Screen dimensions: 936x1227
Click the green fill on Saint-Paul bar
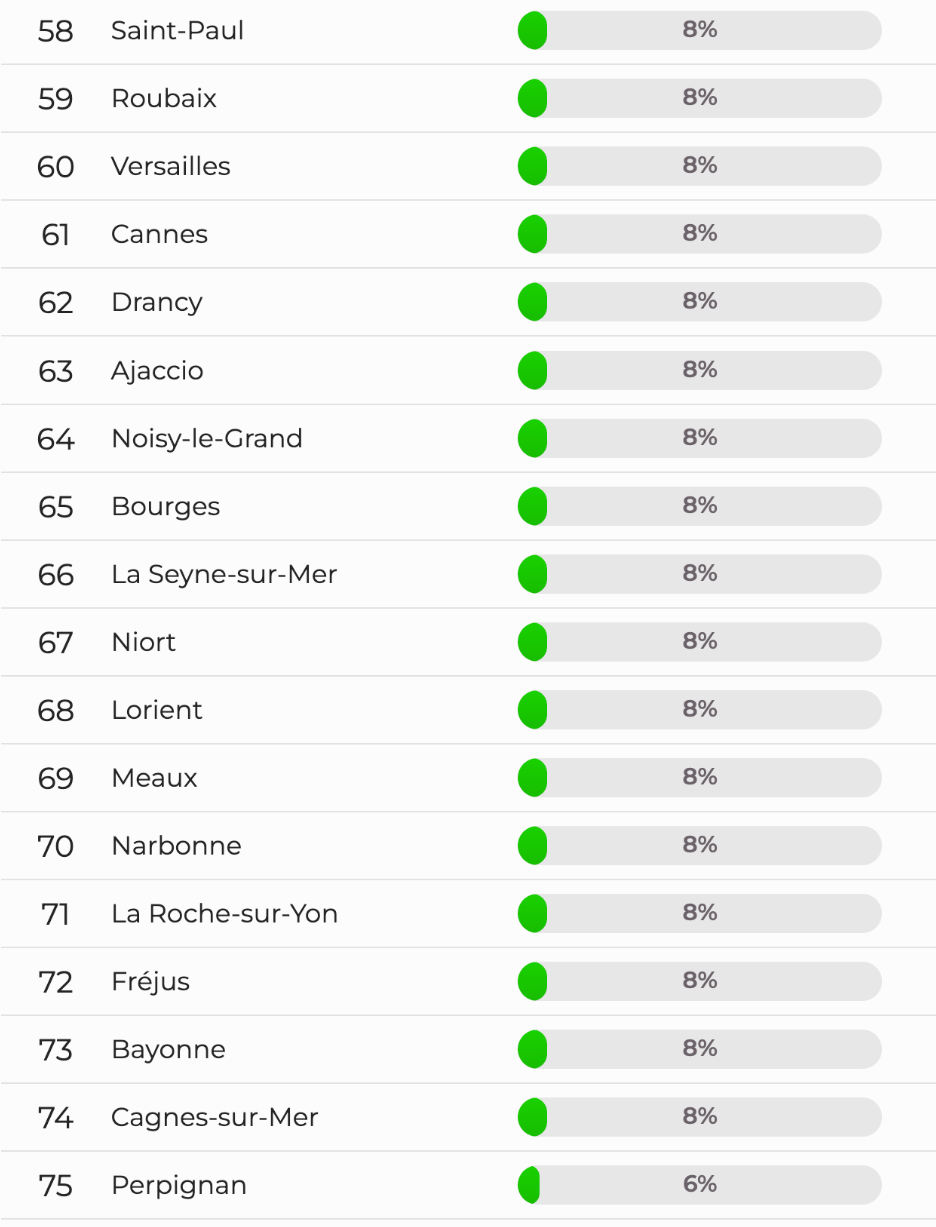tap(532, 30)
